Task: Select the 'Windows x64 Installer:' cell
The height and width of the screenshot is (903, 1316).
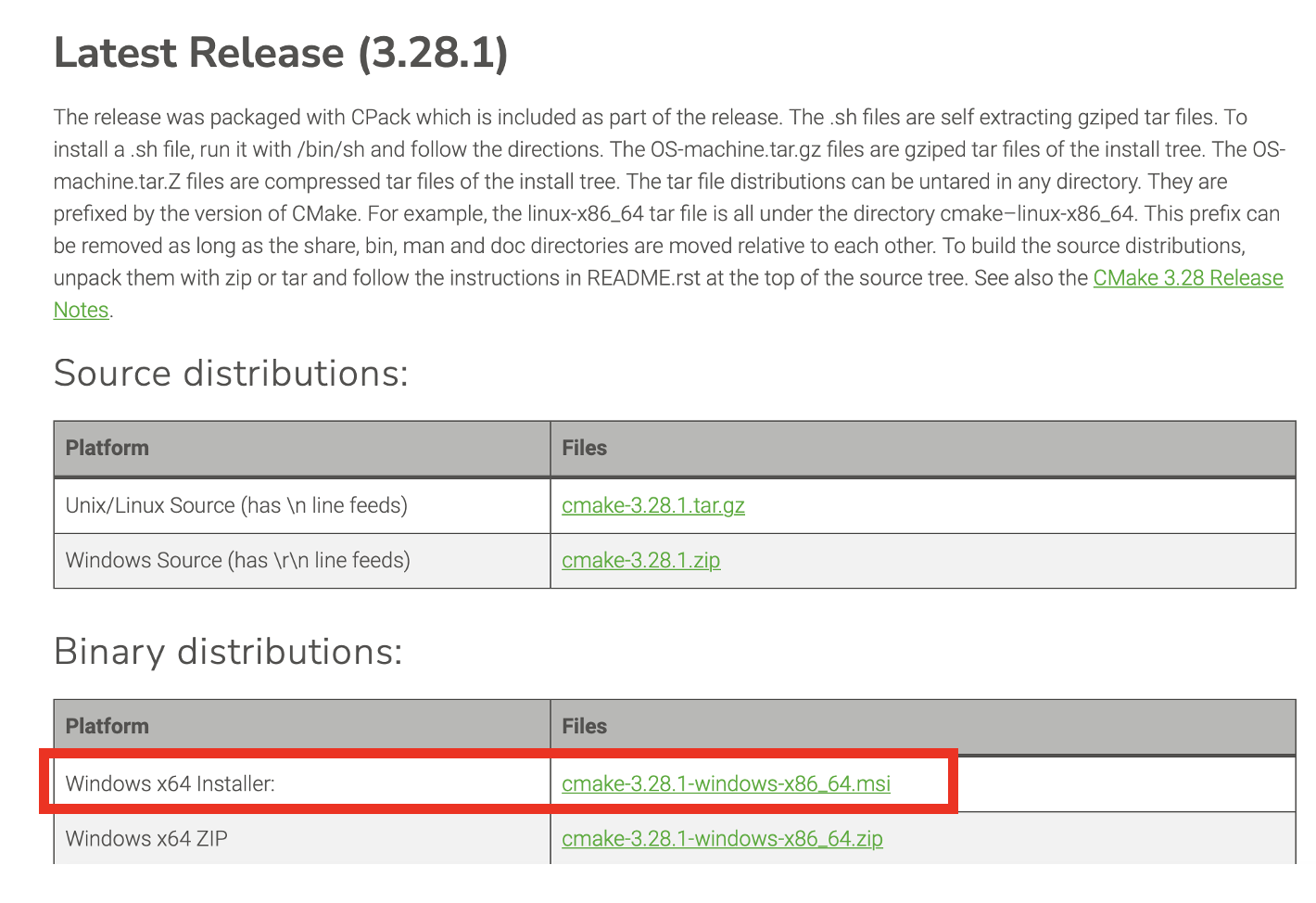Action: pyautogui.click(x=302, y=783)
